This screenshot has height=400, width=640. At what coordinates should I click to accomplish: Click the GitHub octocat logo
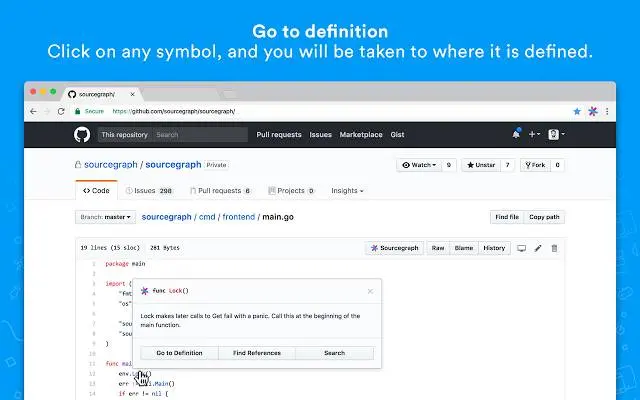point(82,134)
